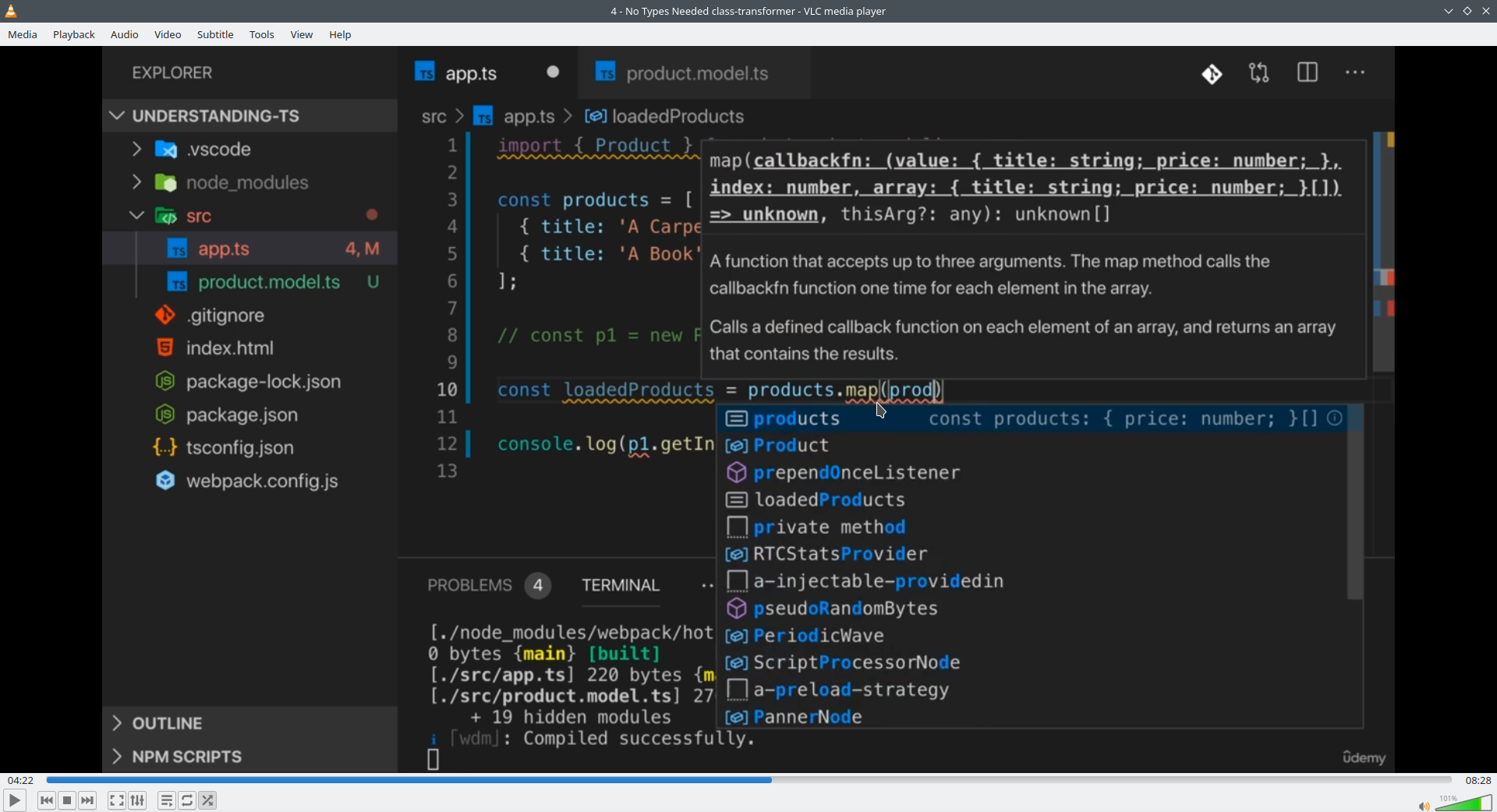Open app.ts in the Explorer tree
Screen dimensions: 1497x812
224,249
